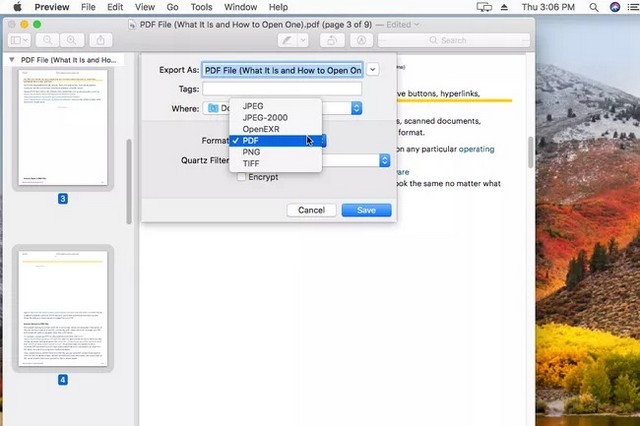Click the rotate page toolbar icon

click(332, 40)
